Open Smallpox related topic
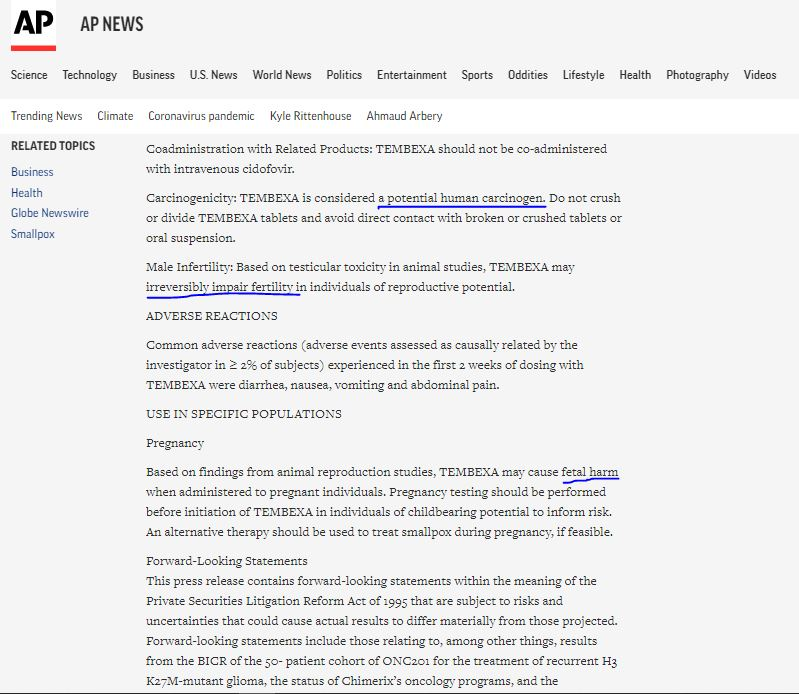 (x=33, y=234)
